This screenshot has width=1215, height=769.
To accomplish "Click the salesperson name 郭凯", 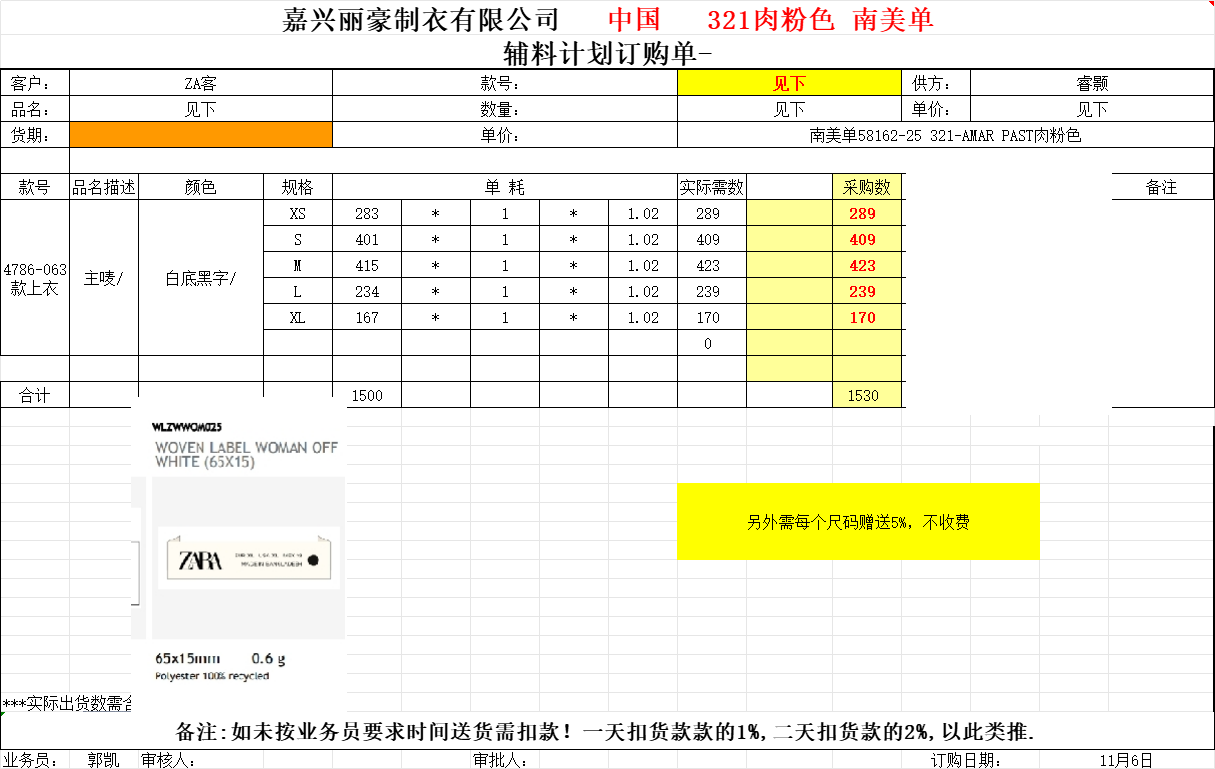I will [104, 760].
